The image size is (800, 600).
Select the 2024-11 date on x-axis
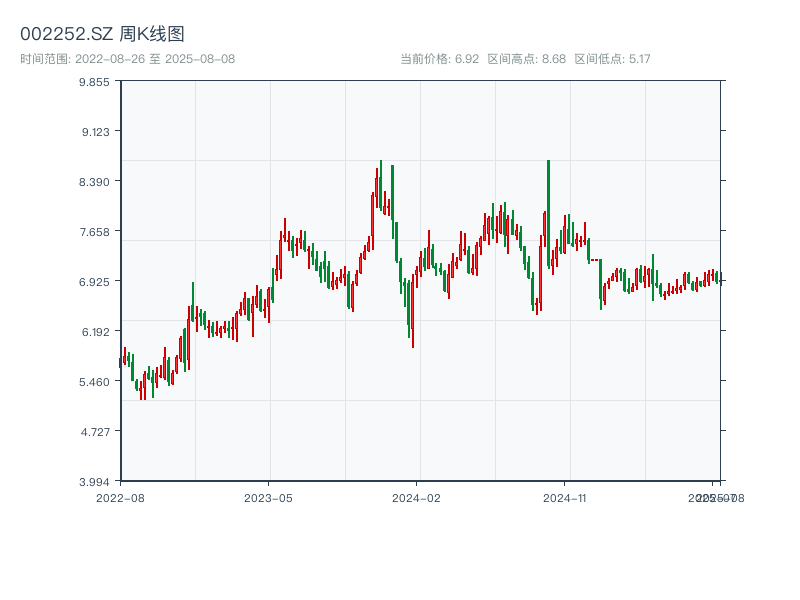564,497
